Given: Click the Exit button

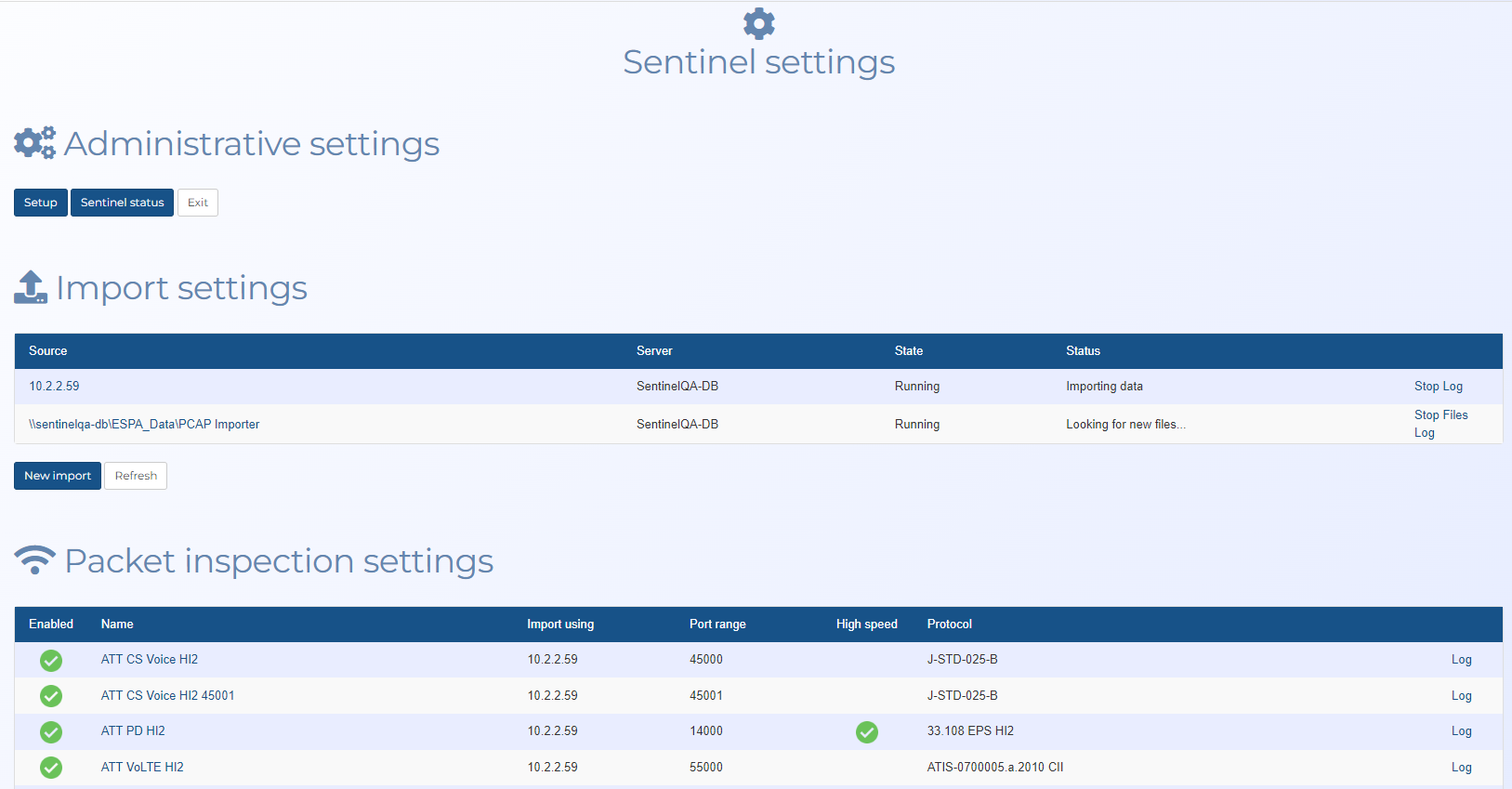Looking at the screenshot, I should pyautogui.click(x=198, y=203).
